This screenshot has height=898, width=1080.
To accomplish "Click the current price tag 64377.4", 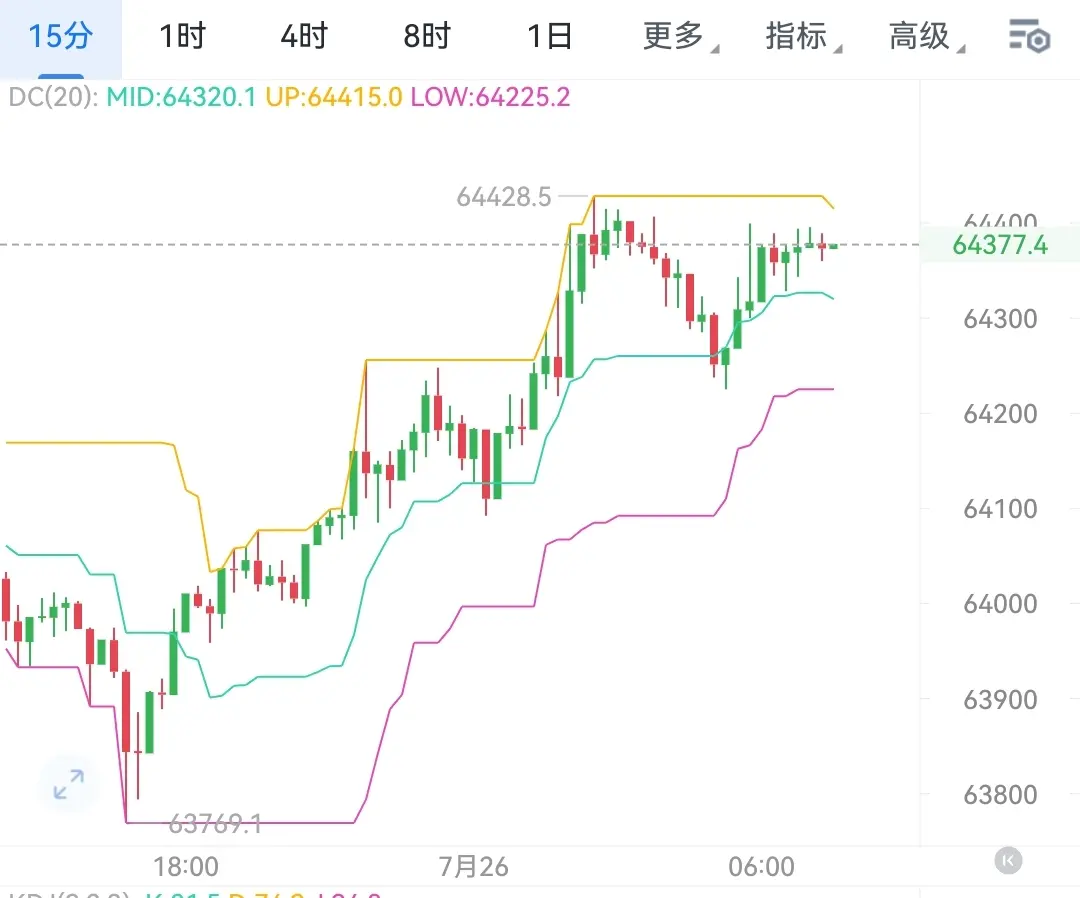I will coord(1000,244).
